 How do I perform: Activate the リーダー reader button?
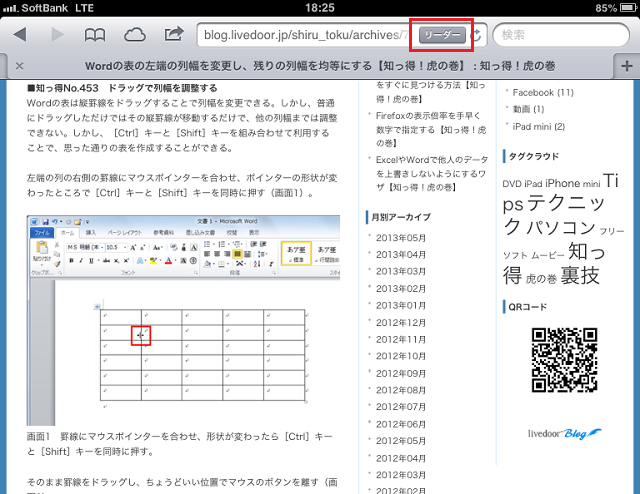(442, 35)
